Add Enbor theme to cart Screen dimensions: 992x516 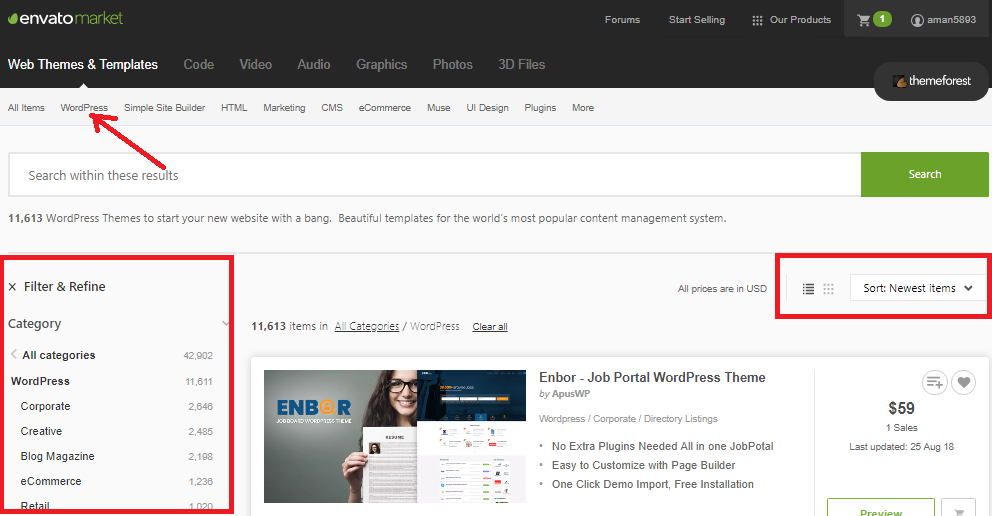pos(960,508)
